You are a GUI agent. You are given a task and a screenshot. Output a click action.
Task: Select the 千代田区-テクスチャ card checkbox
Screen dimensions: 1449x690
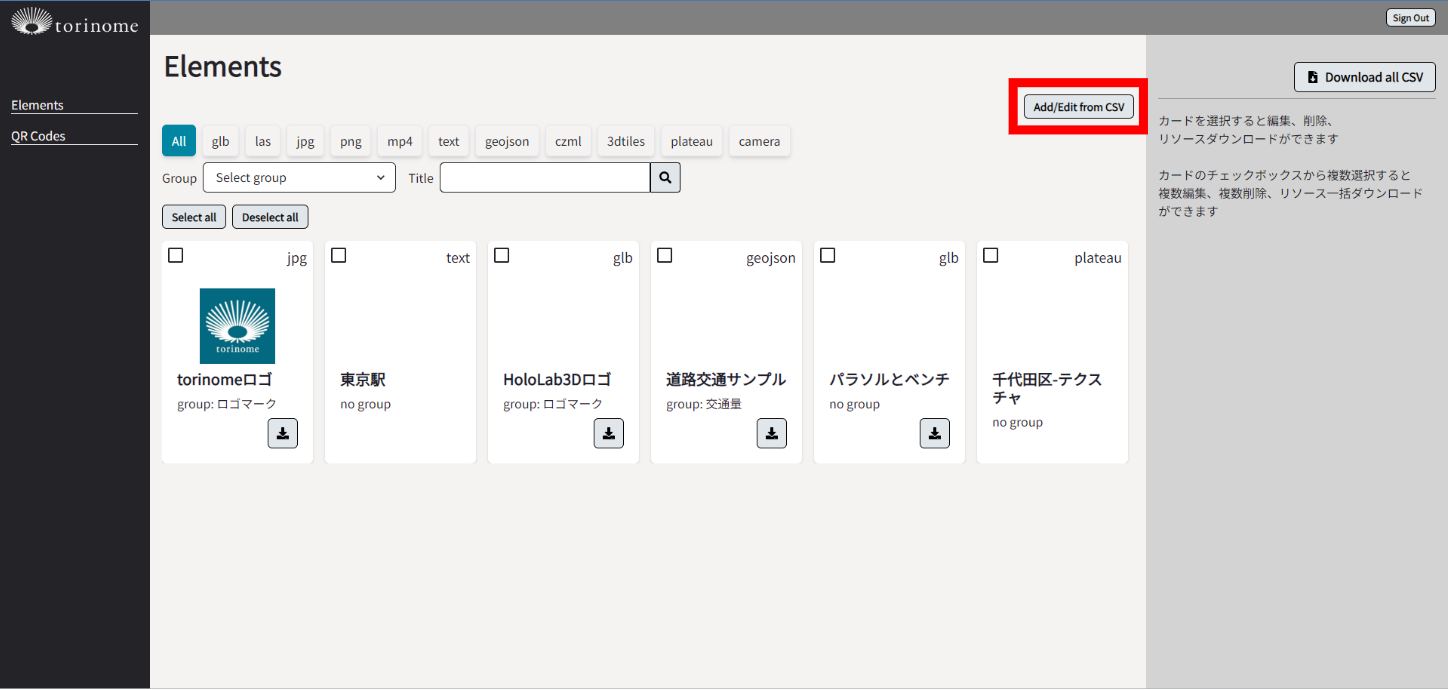point(991,256)
